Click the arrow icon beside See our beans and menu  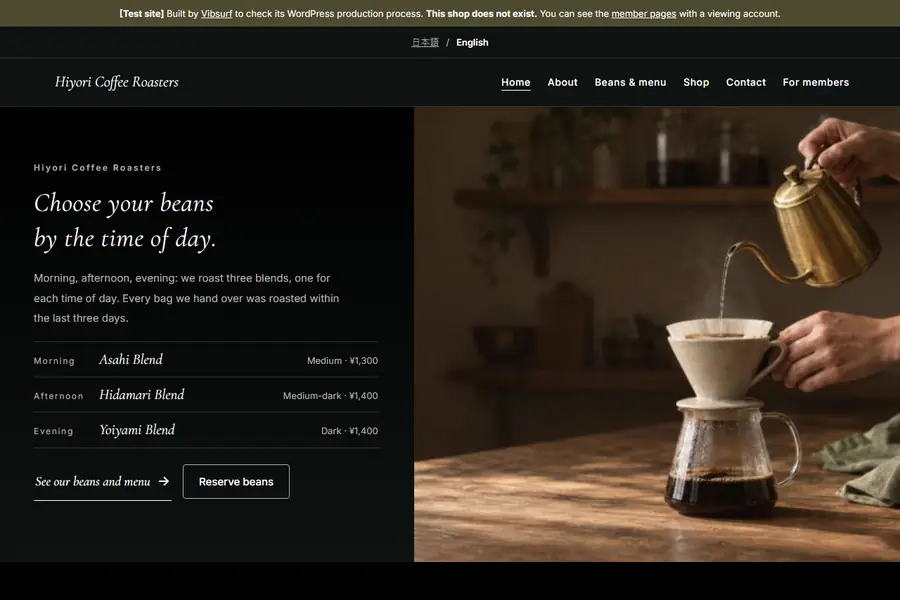point(164,481)
